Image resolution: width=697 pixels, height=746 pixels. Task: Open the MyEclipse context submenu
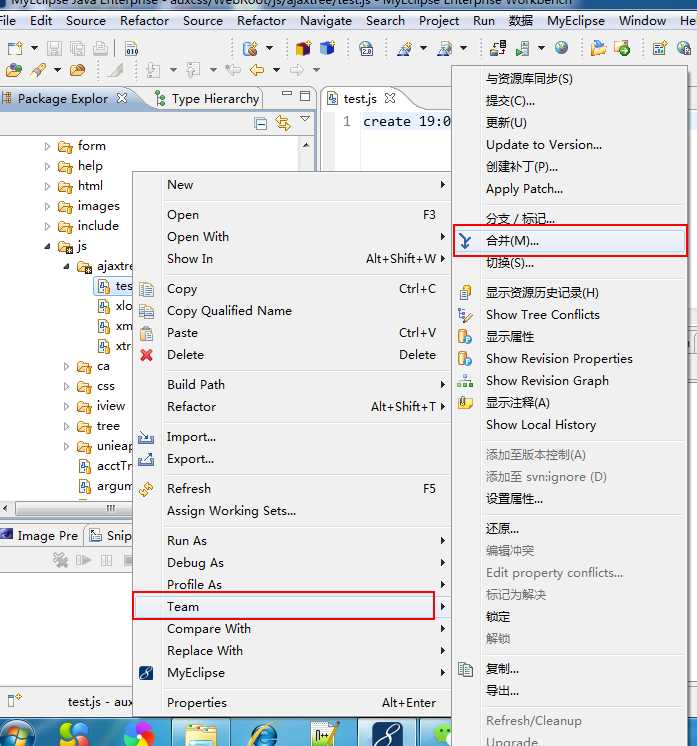pos(291,673)
